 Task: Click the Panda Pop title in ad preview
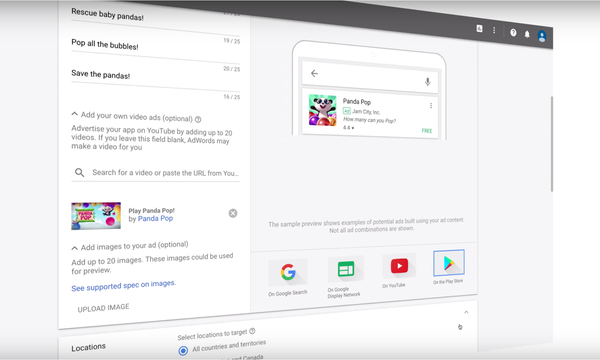[x=357, y=102]
